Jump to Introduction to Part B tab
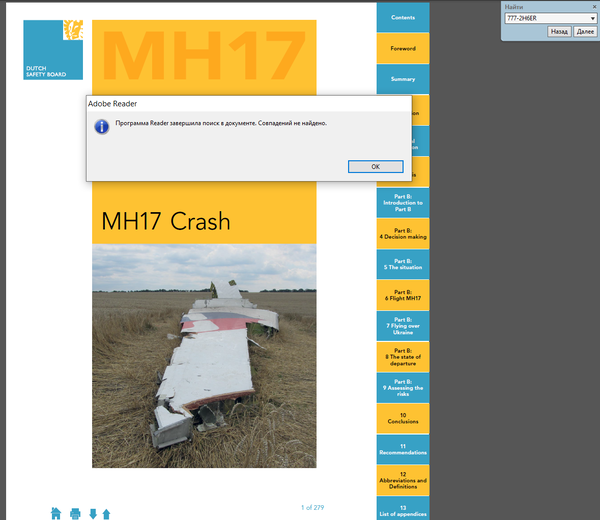This screenshot has width=600, height=520. pyautogui.click(x=403, y=203)
